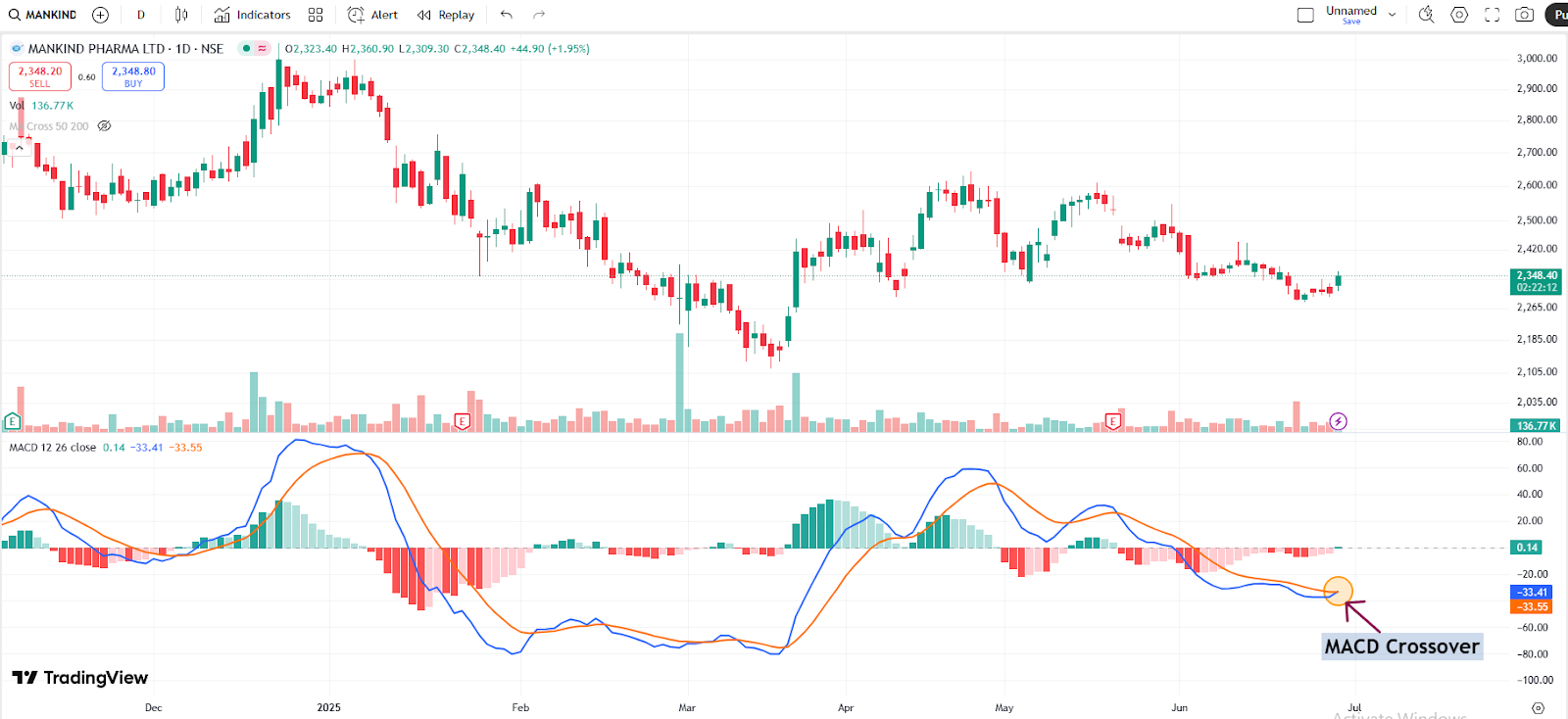Click the BUY 2,348.80 button
The image size is (1568, 719).
[133, 76]
